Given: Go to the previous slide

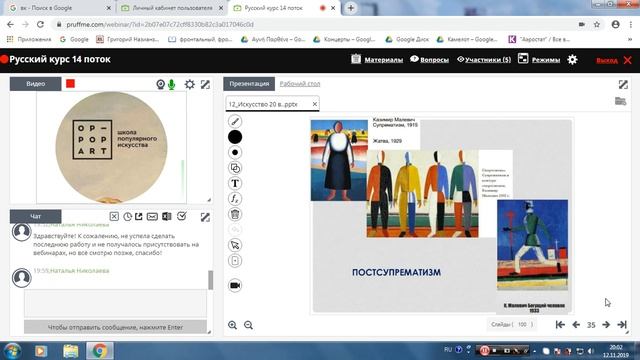Looking at the screenshot, I should (576, 324).
